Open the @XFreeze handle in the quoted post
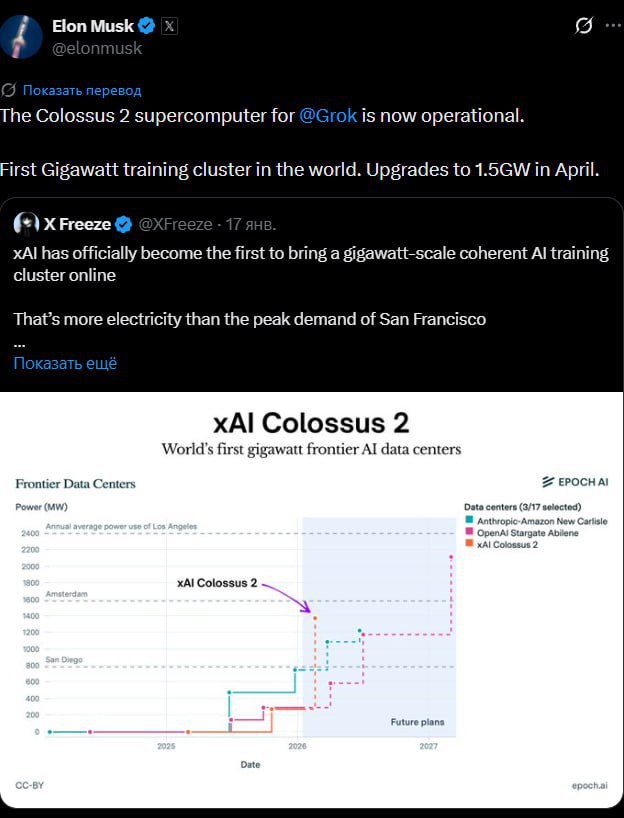This screenshot has height=818, width=624. pos(176,223)
